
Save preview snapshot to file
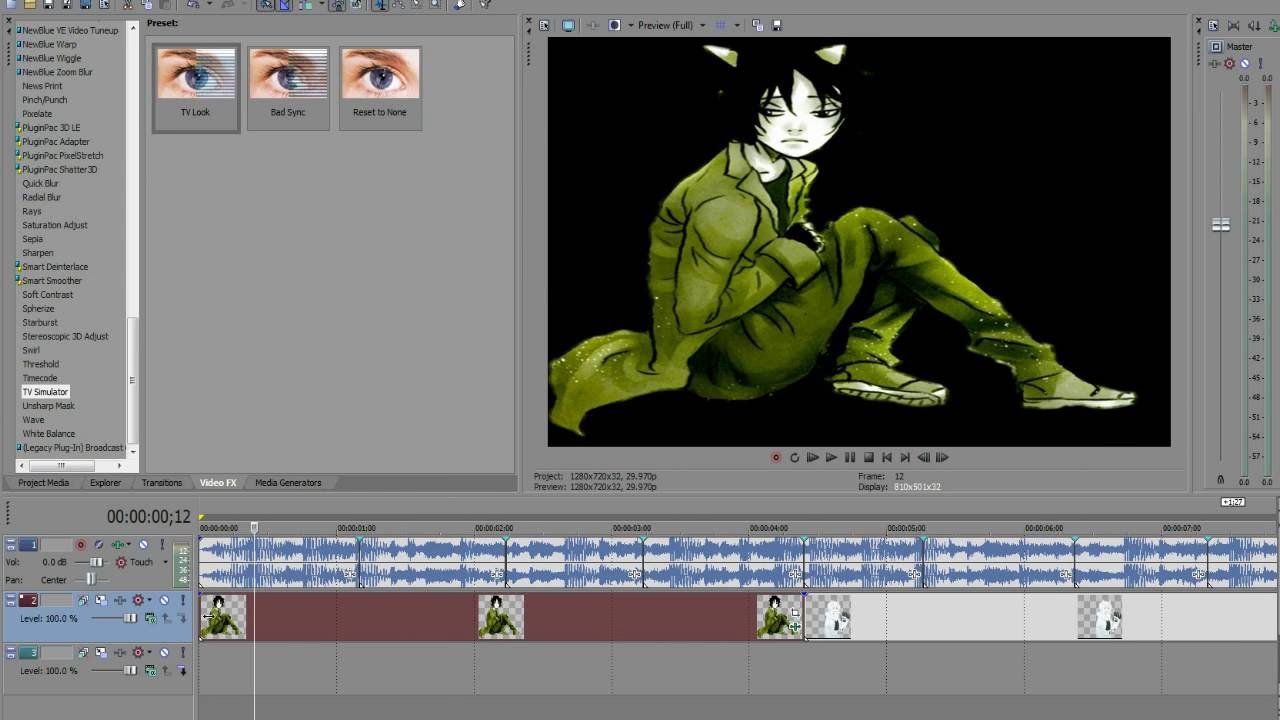(x=777, y=25)
